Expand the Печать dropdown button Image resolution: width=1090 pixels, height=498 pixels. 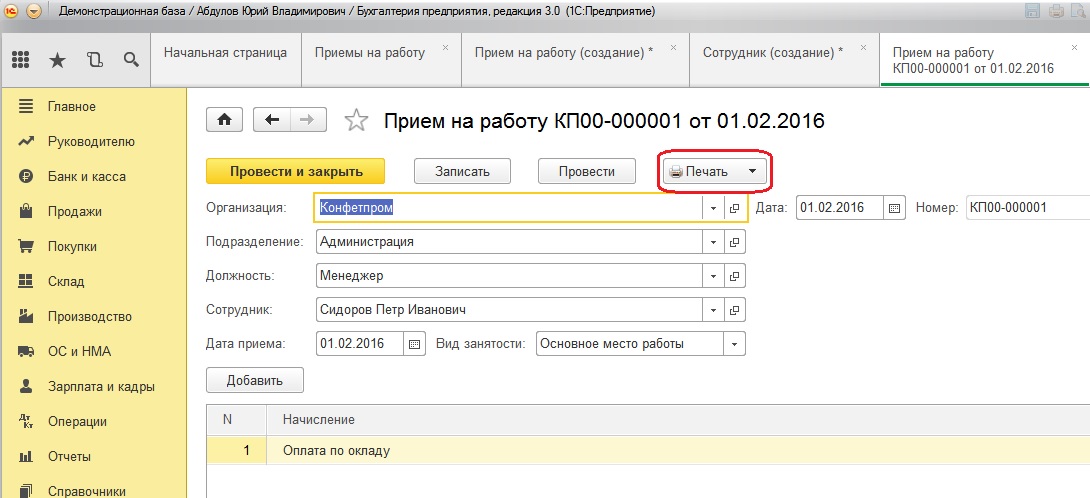pos(752,172)
